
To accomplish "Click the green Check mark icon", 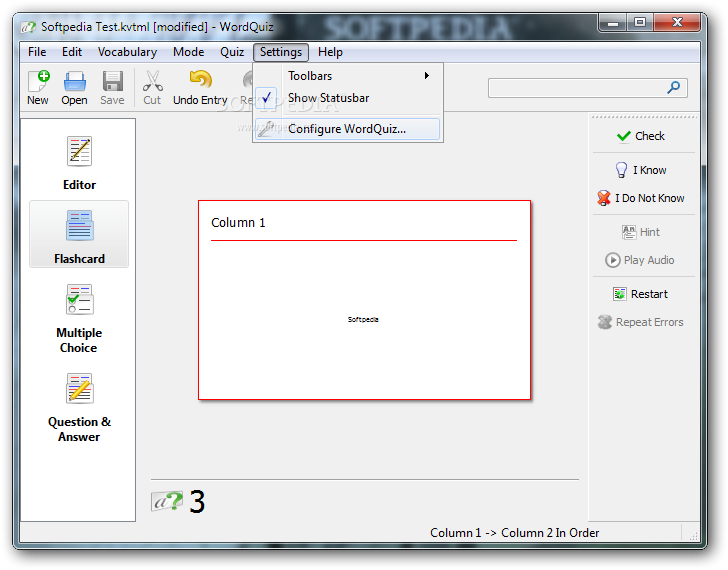I will [x=624, y=136].
